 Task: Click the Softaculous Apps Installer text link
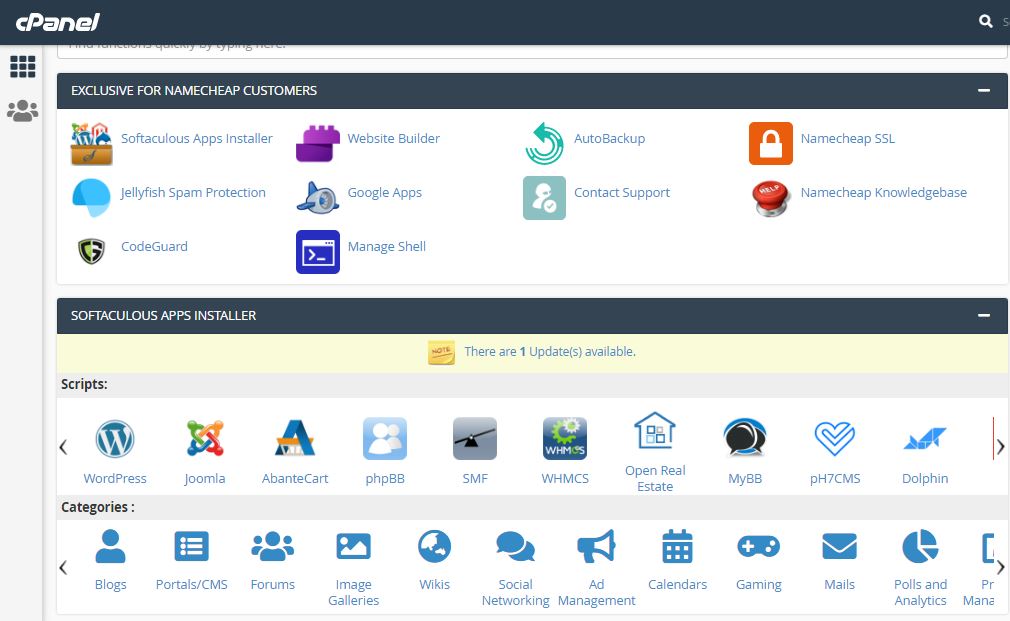click(196, 139)
